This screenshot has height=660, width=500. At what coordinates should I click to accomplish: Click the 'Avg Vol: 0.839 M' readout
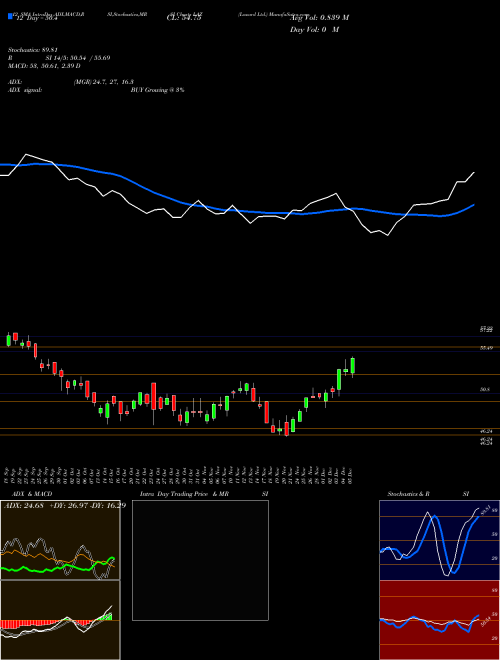(319, 18)
